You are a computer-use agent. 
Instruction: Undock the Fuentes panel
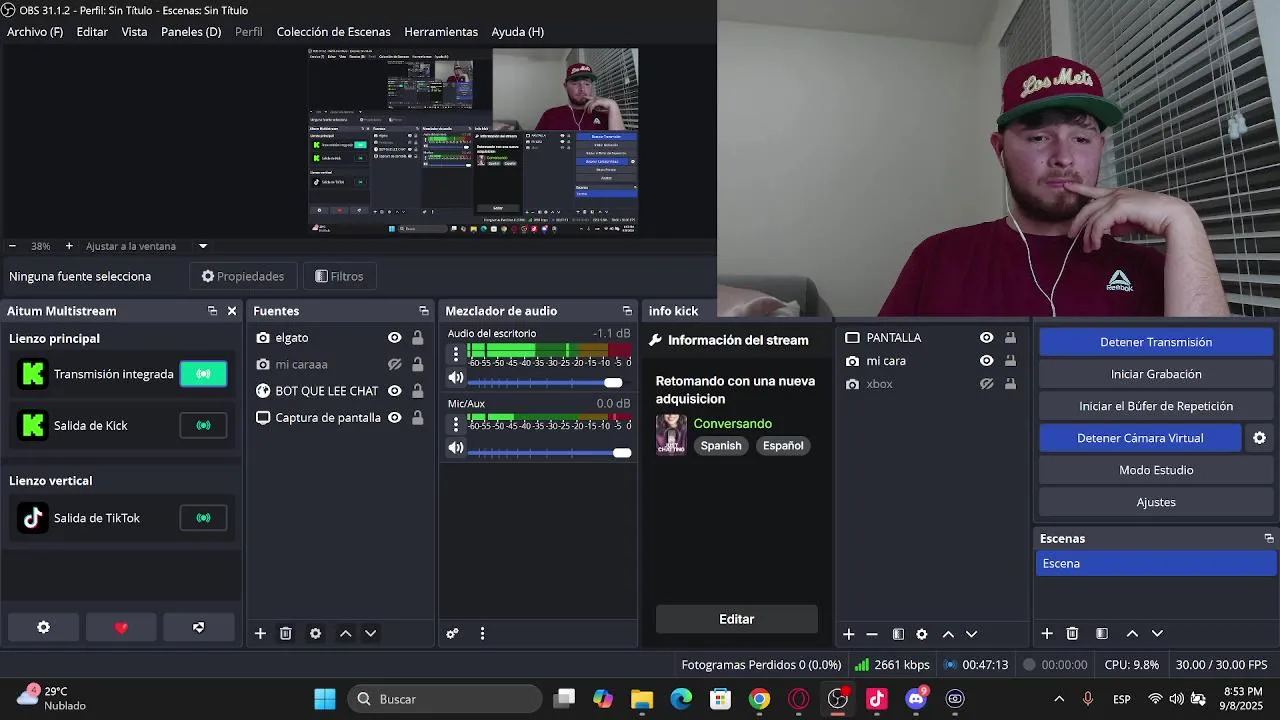424,311
